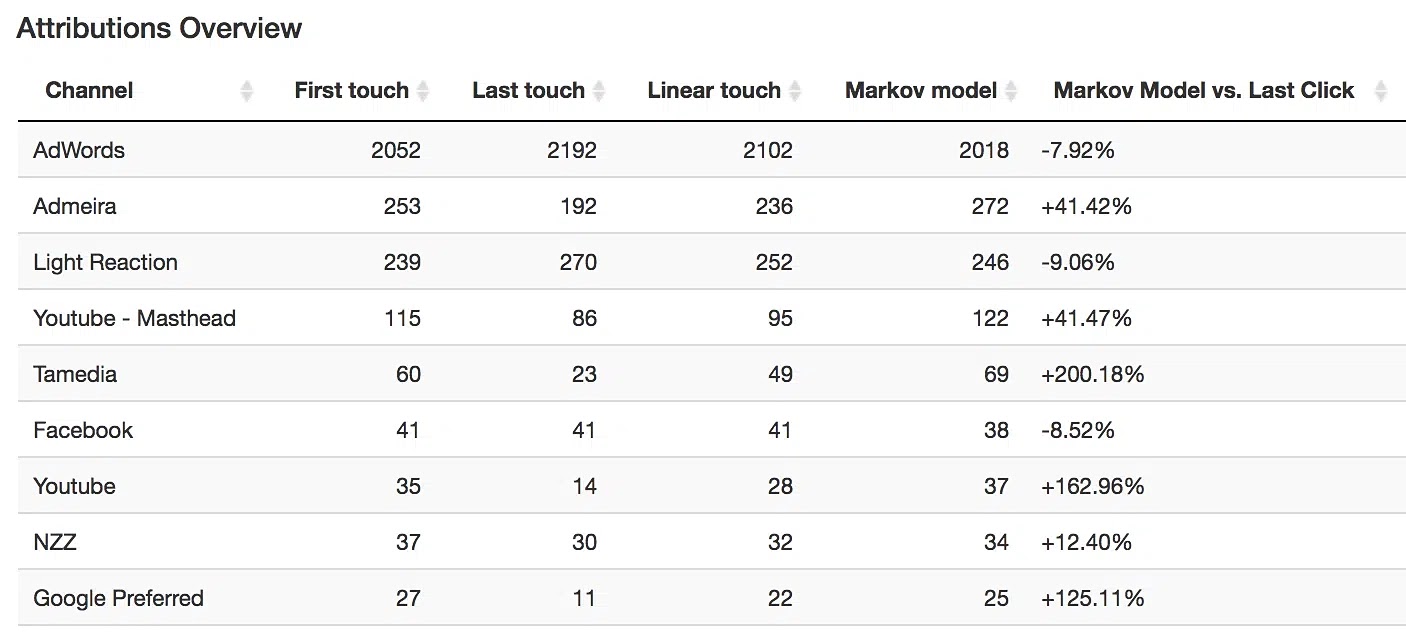
Task: Click the Channel column sort arrows
Action: 246,90
